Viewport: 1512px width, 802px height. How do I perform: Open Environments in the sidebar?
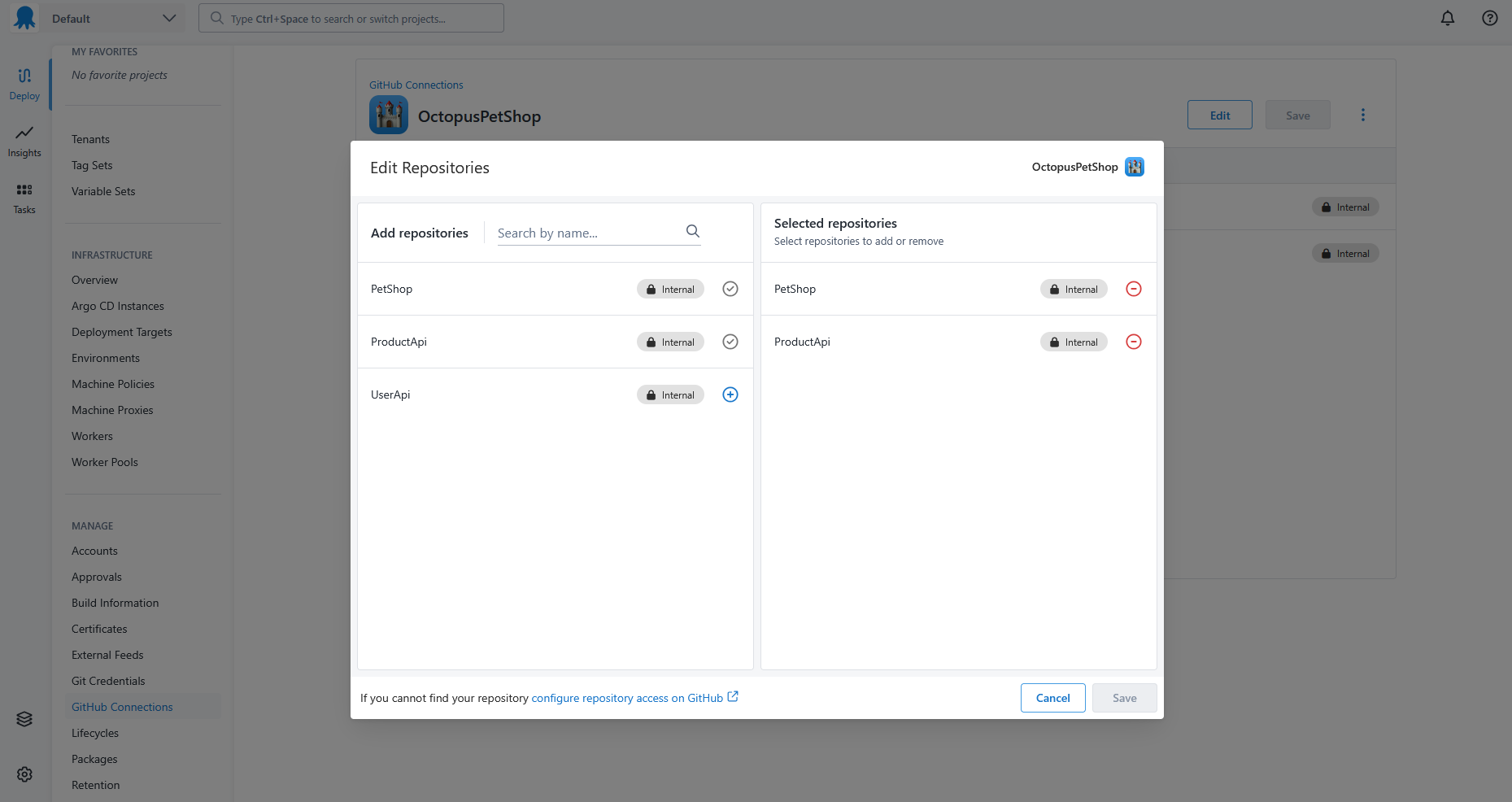click(x=106, y=358)
